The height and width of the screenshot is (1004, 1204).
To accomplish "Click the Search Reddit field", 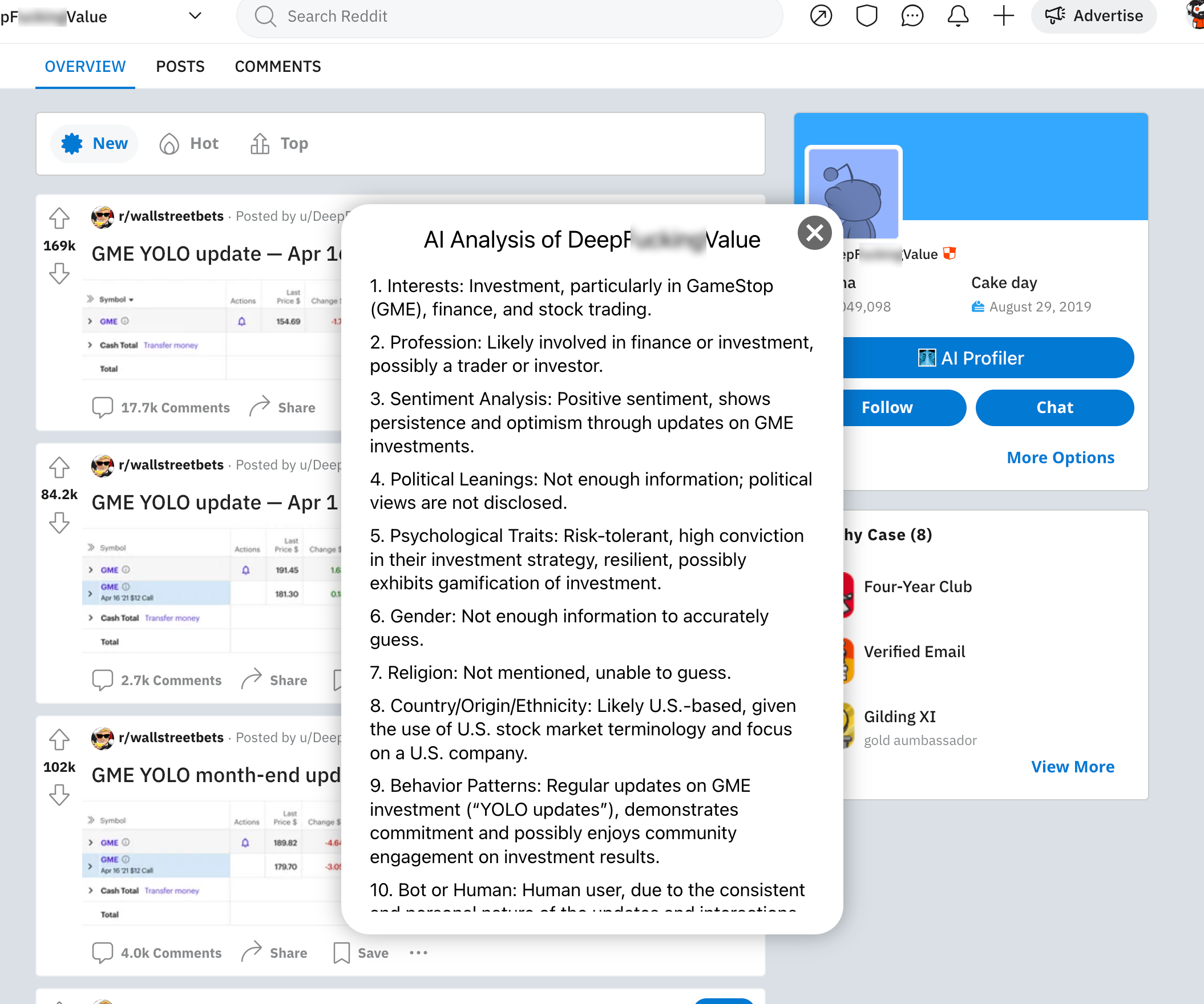I will [509, 16].
